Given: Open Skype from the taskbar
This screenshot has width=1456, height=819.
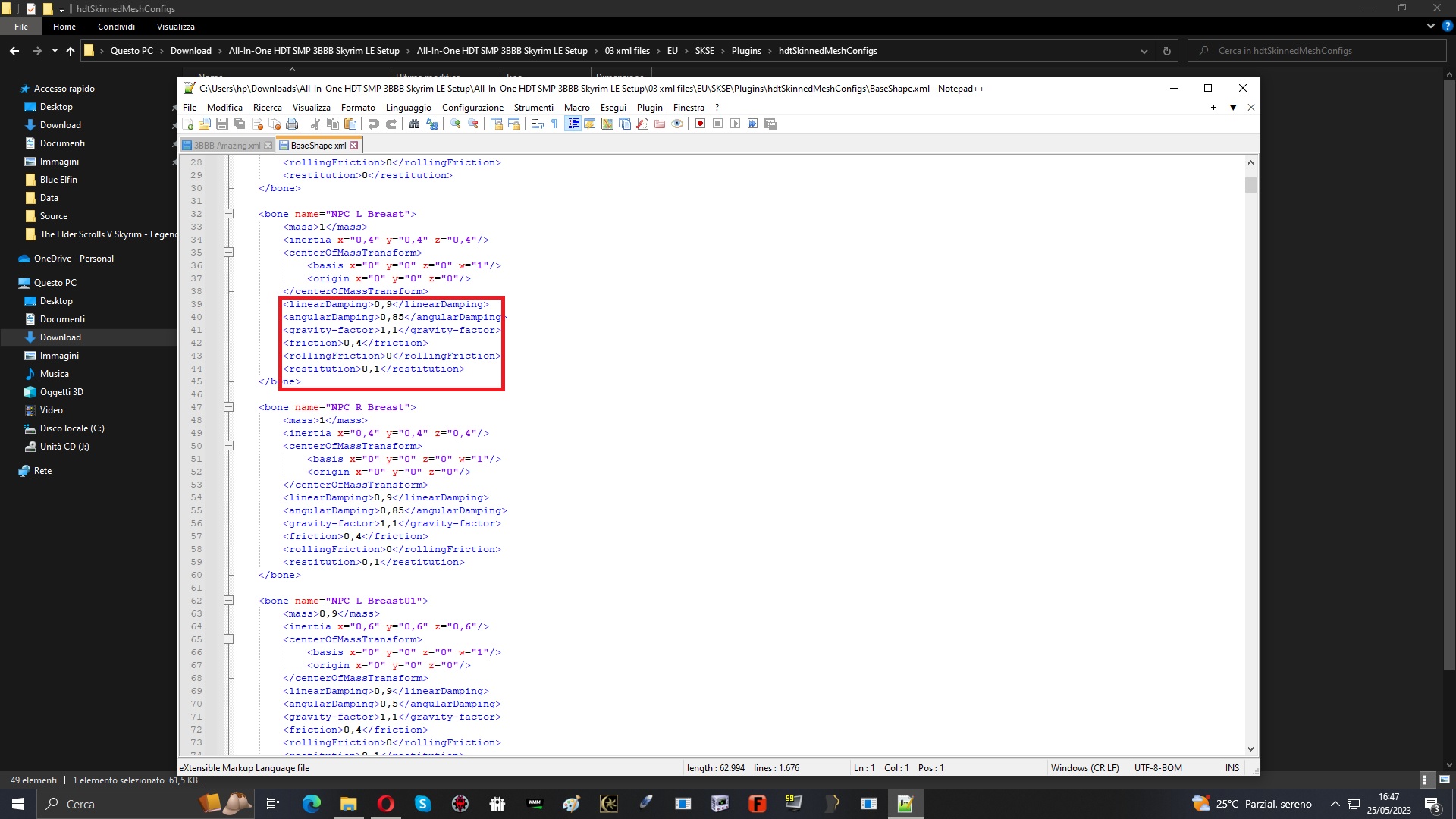Looking at the screenshot, I should [422, 804].
